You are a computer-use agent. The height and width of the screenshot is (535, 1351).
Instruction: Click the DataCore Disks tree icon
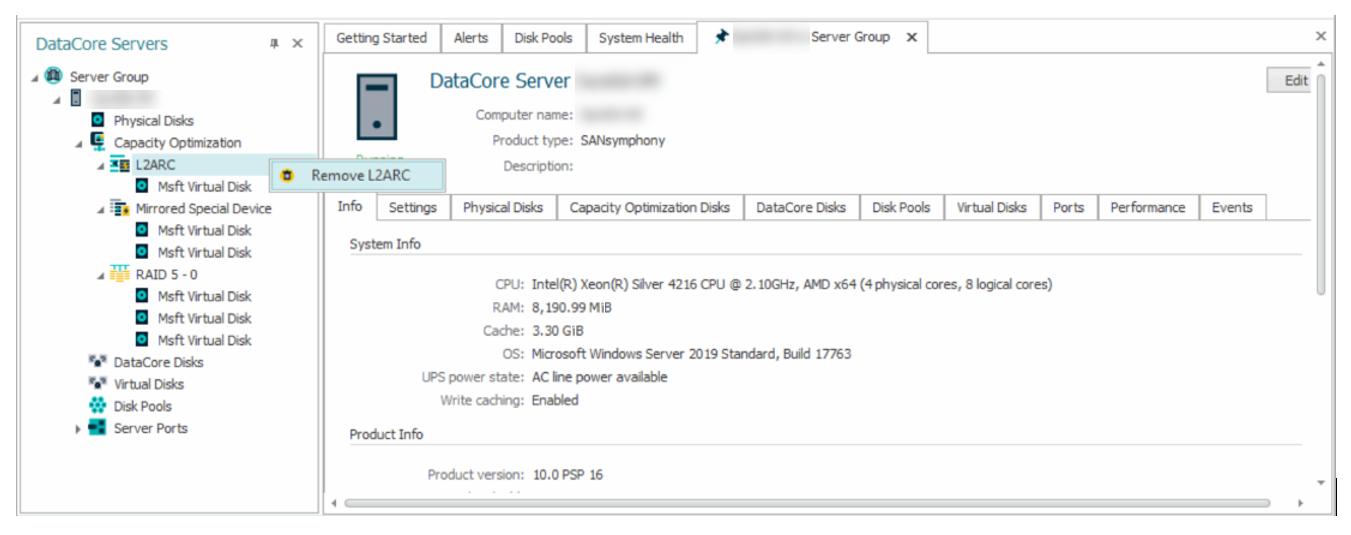tap(98, 363)
